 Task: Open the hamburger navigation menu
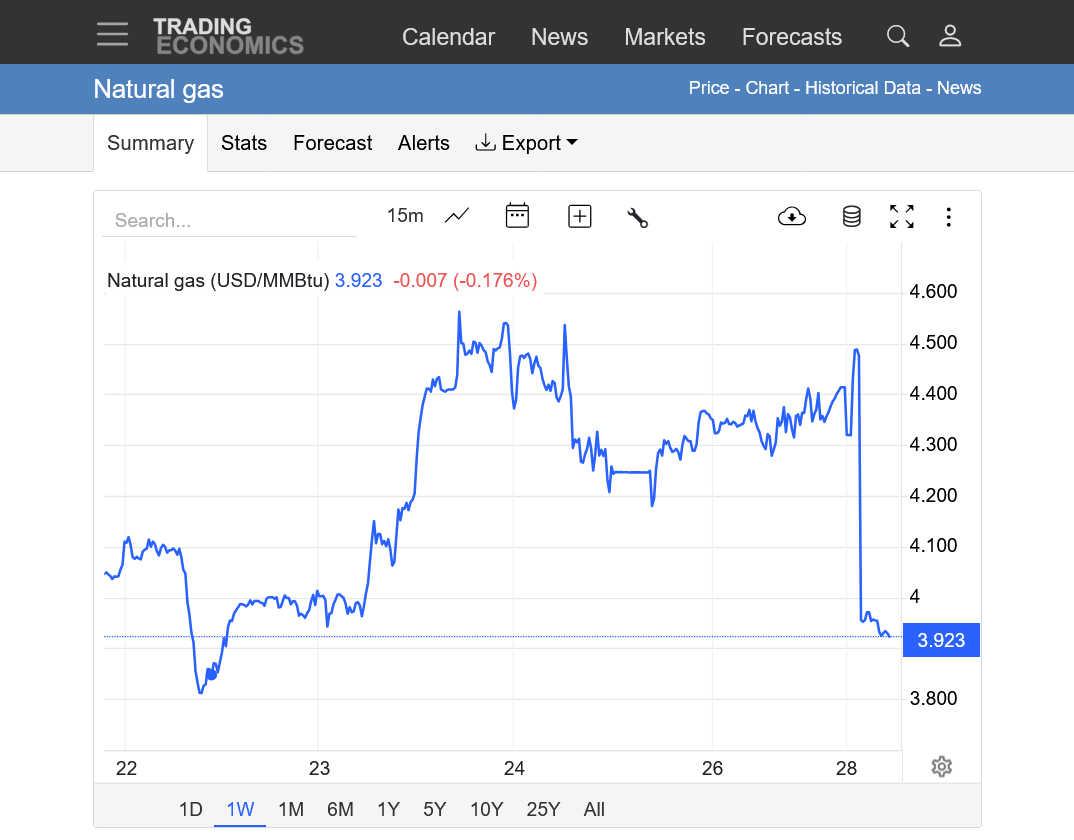pos(112,35)
